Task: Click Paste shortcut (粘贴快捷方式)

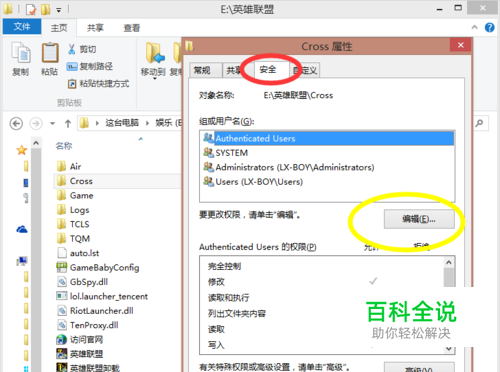Action: point(98,84)
